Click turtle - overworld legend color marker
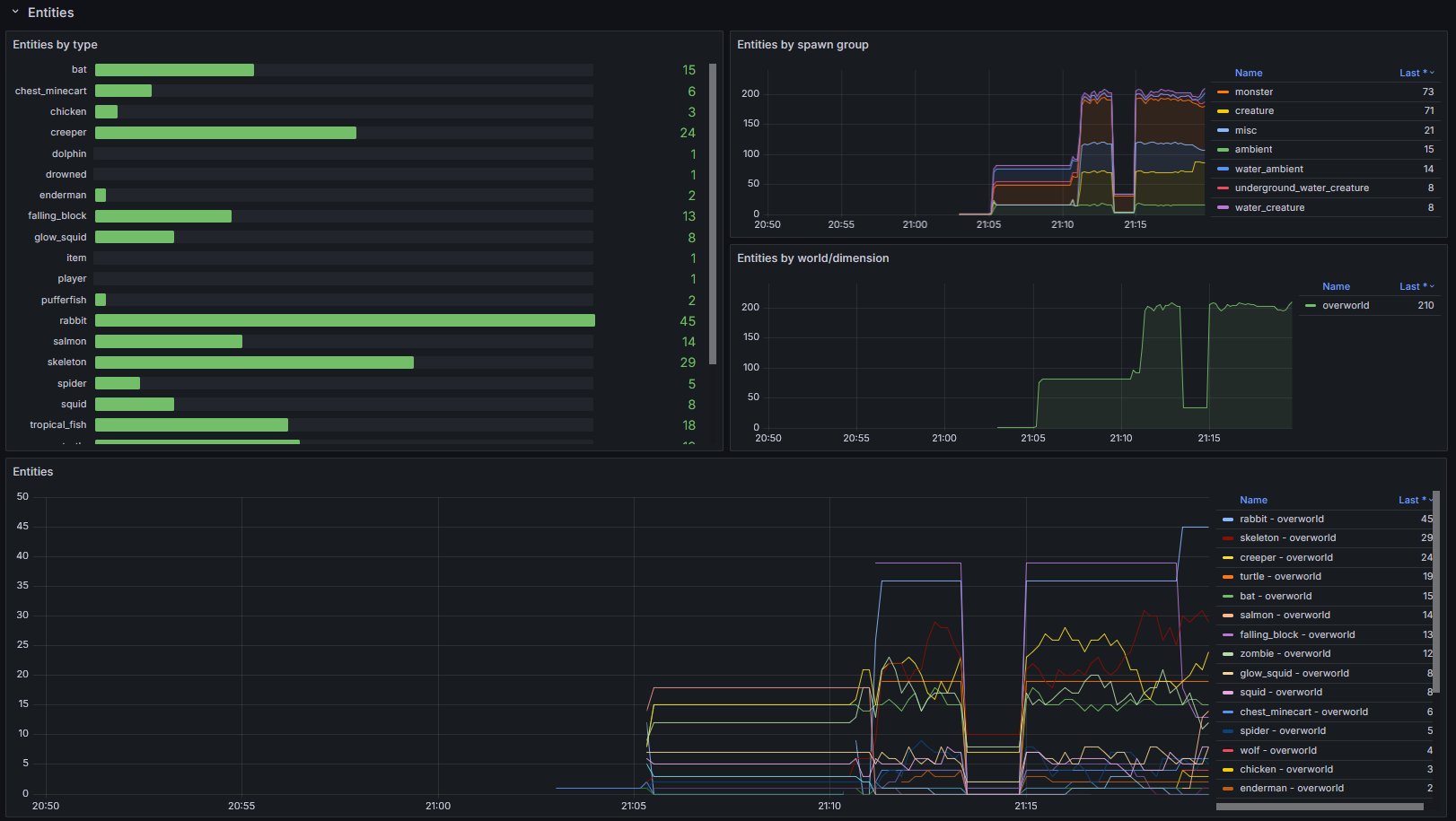 [1228, 577]
